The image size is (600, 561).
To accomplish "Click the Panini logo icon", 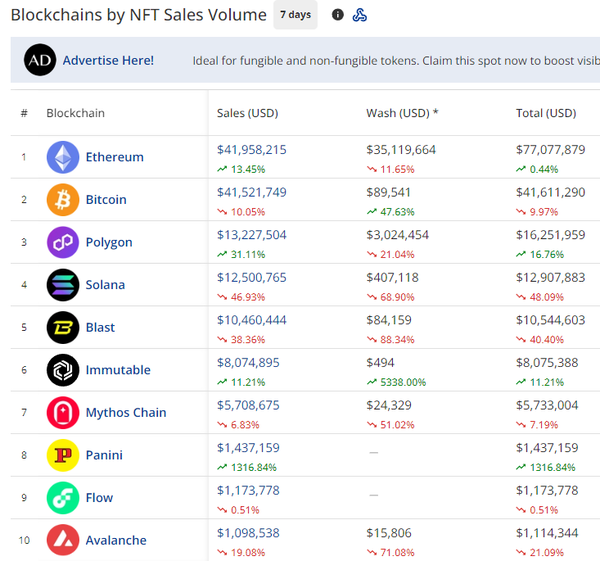I will point(63,455).
